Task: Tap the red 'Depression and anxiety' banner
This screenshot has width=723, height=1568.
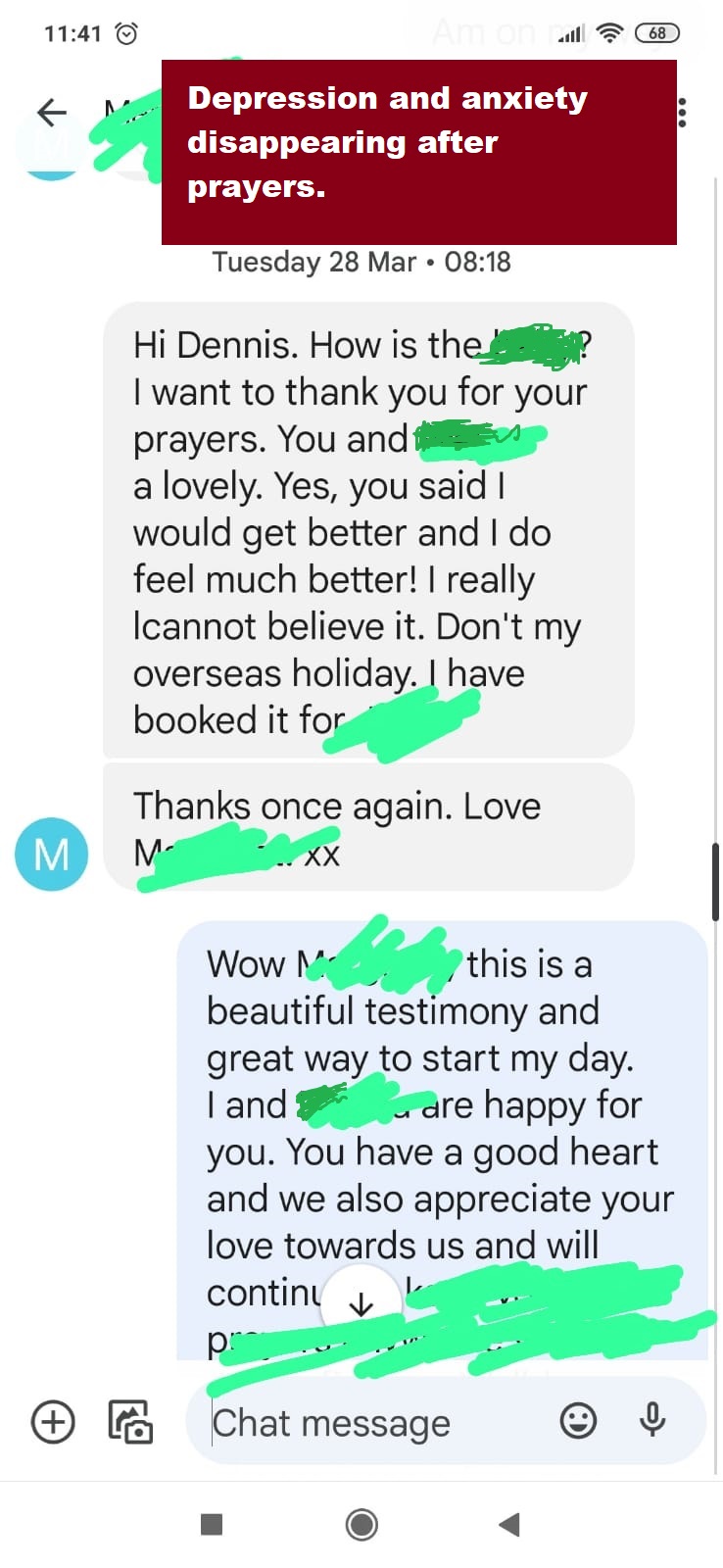Action: [419, 152]
